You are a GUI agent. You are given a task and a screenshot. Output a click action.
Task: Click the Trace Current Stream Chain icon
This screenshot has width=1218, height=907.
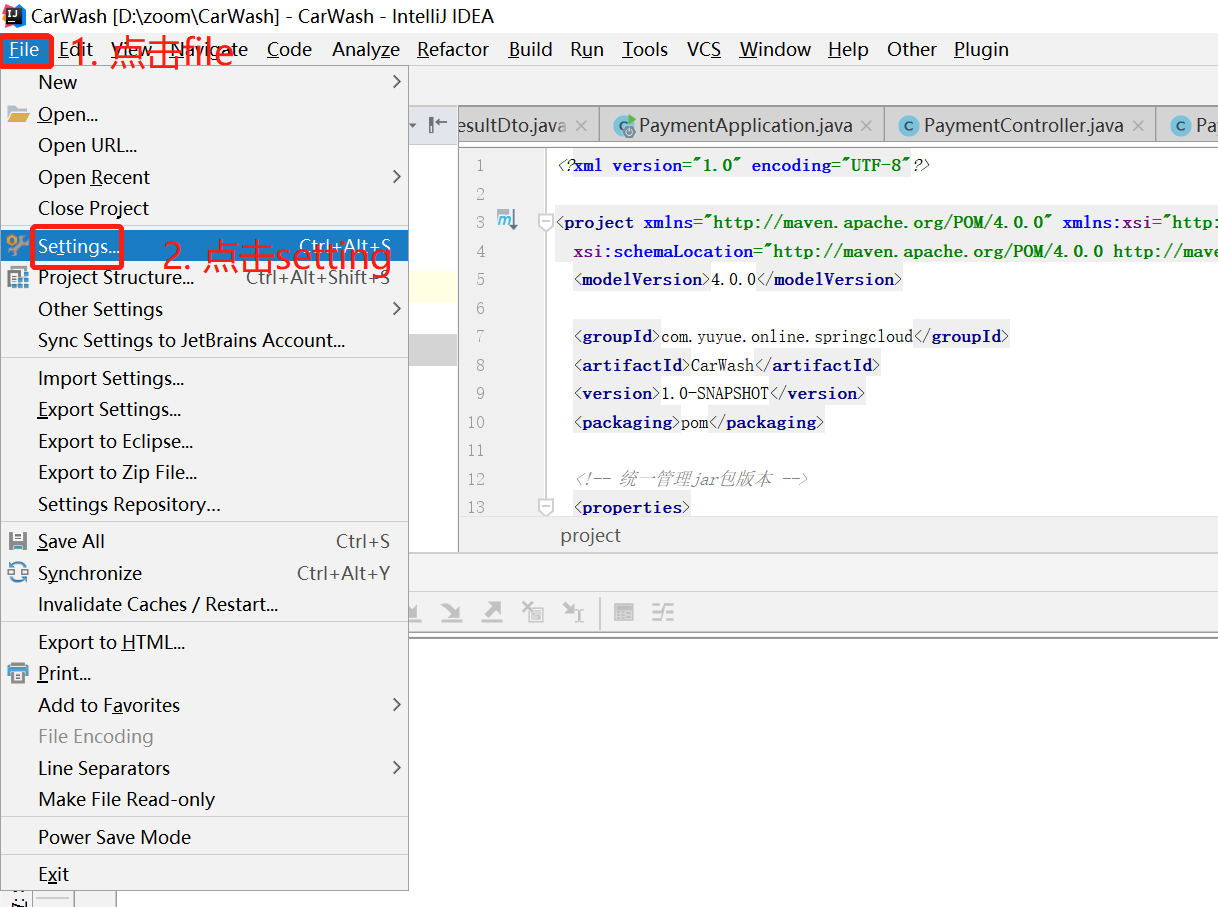coord(663,611)
